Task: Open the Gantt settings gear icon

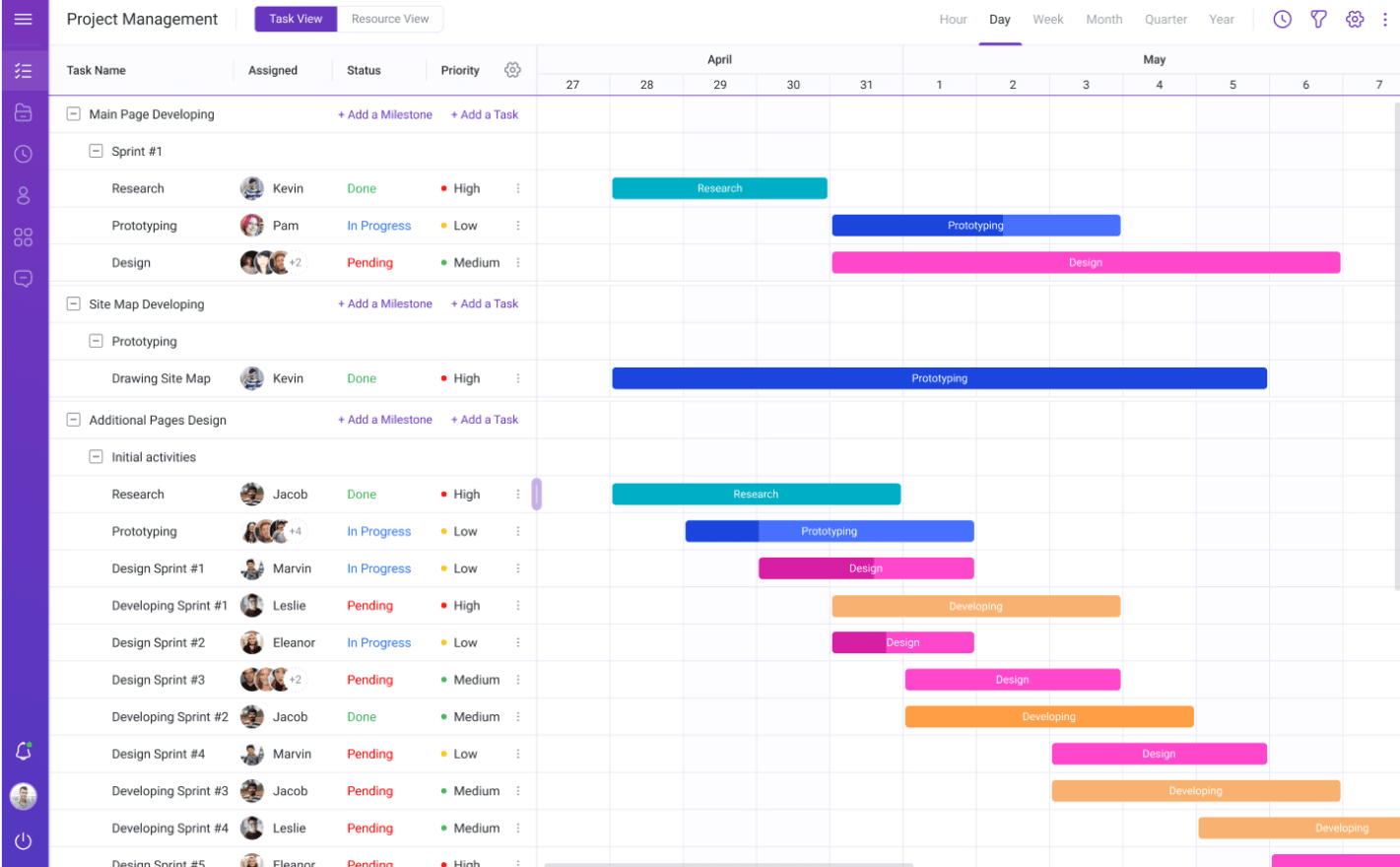Action: click(x=1354, y=19)
